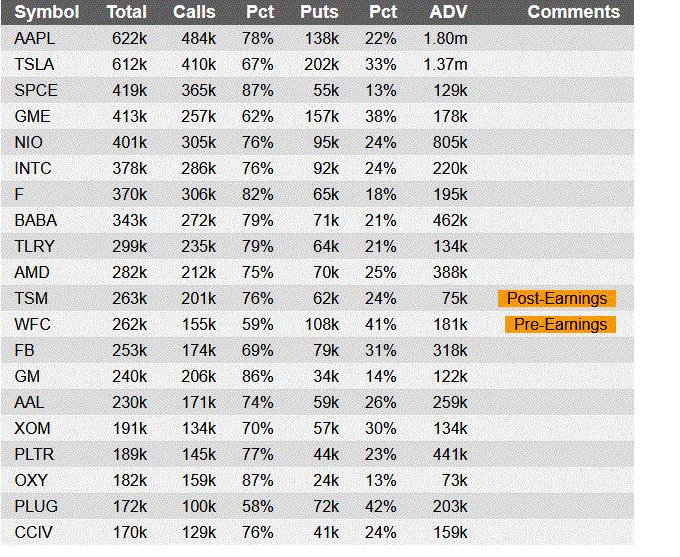Click AAPL's 1.80m ADV value

tap(446, 38)
